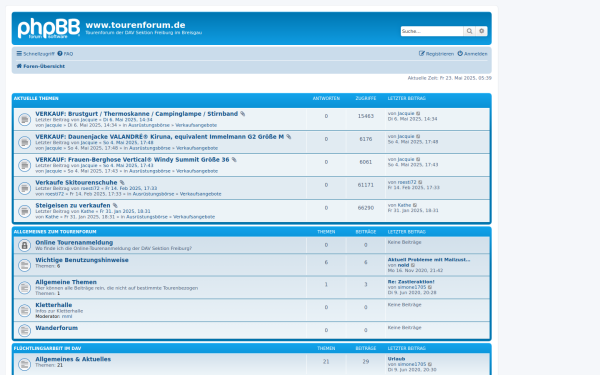
Task: View latest post icon next to noid
Action: pyautogui.click(x=413, y=265)
